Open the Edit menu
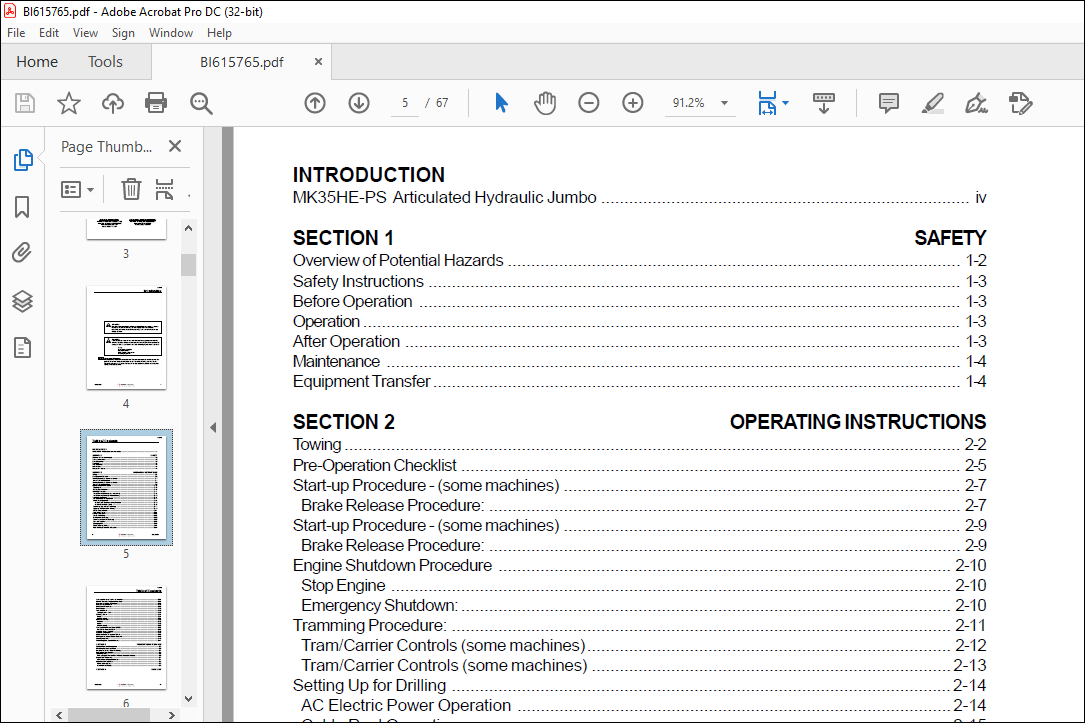 pyautogui.click(x=48, y=33)
